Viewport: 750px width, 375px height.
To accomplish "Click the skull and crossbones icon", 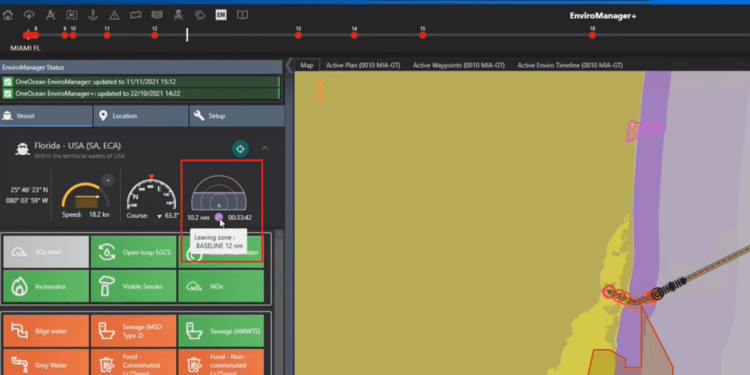I will pyautogui.click(x=178, y=15).
